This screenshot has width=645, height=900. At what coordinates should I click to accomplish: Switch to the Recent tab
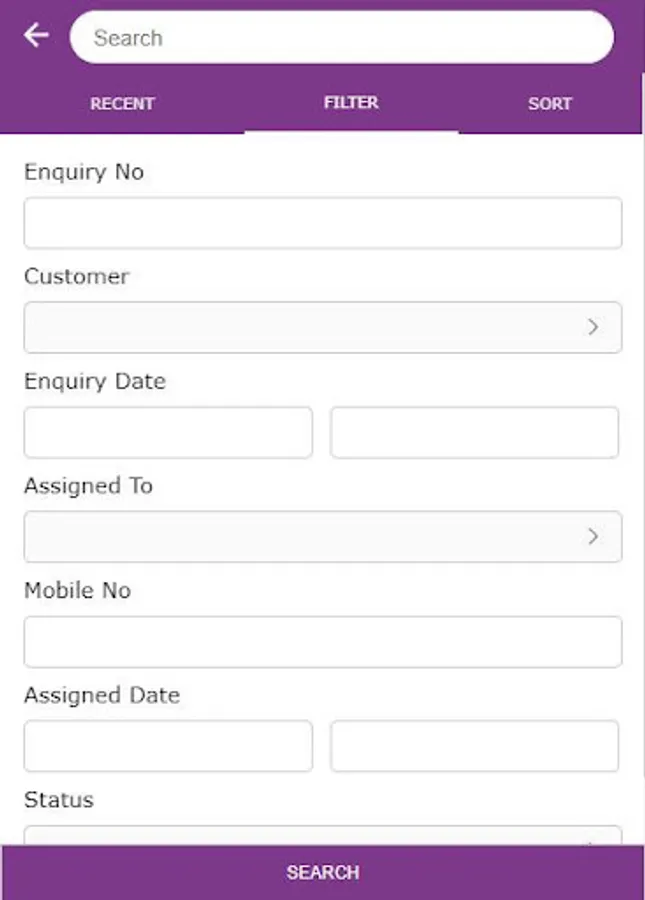pyautogui.click(x=122, y=103)
